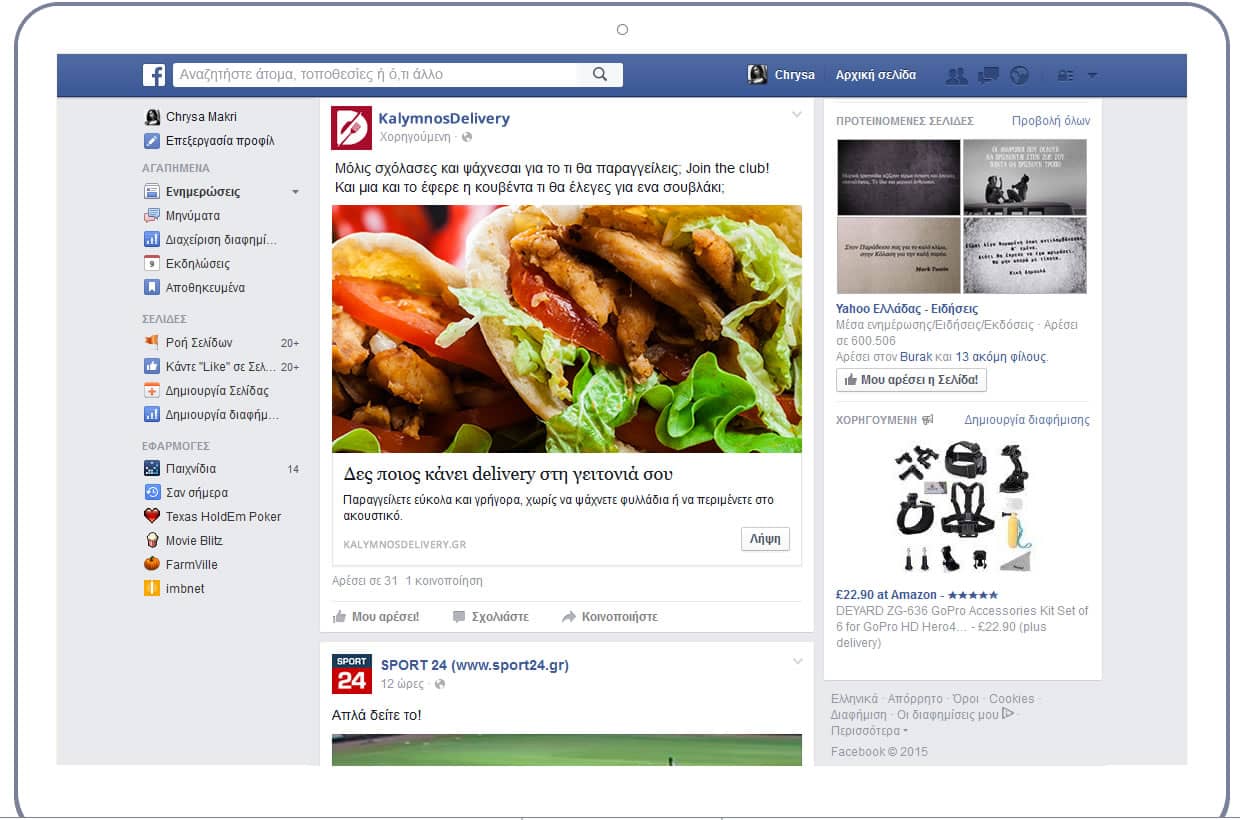Open privacy shortcuts lock icon
1240x820 pixels.
pos(1065,75)
